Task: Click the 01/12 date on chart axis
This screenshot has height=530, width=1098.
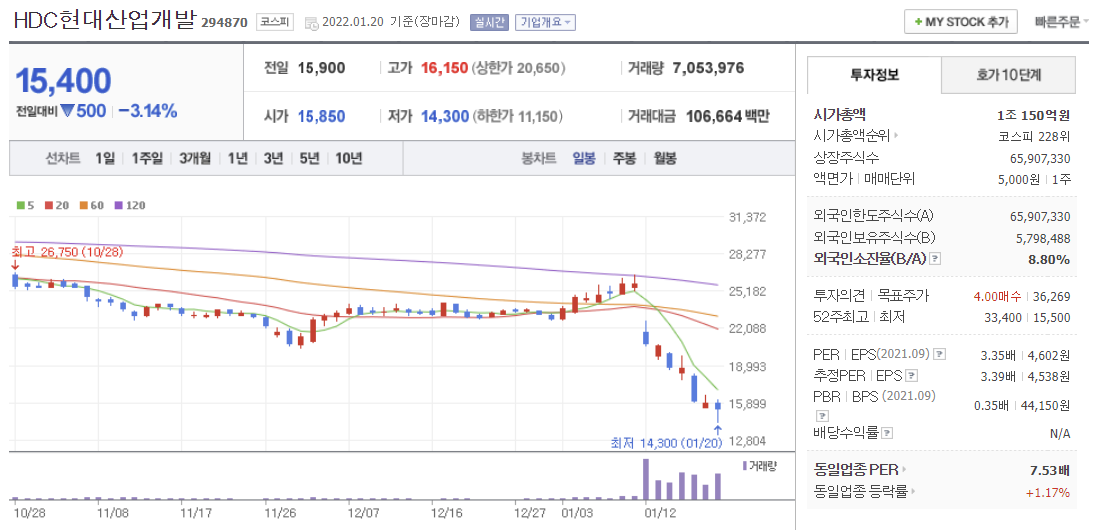Action: (x=659, y=513)
